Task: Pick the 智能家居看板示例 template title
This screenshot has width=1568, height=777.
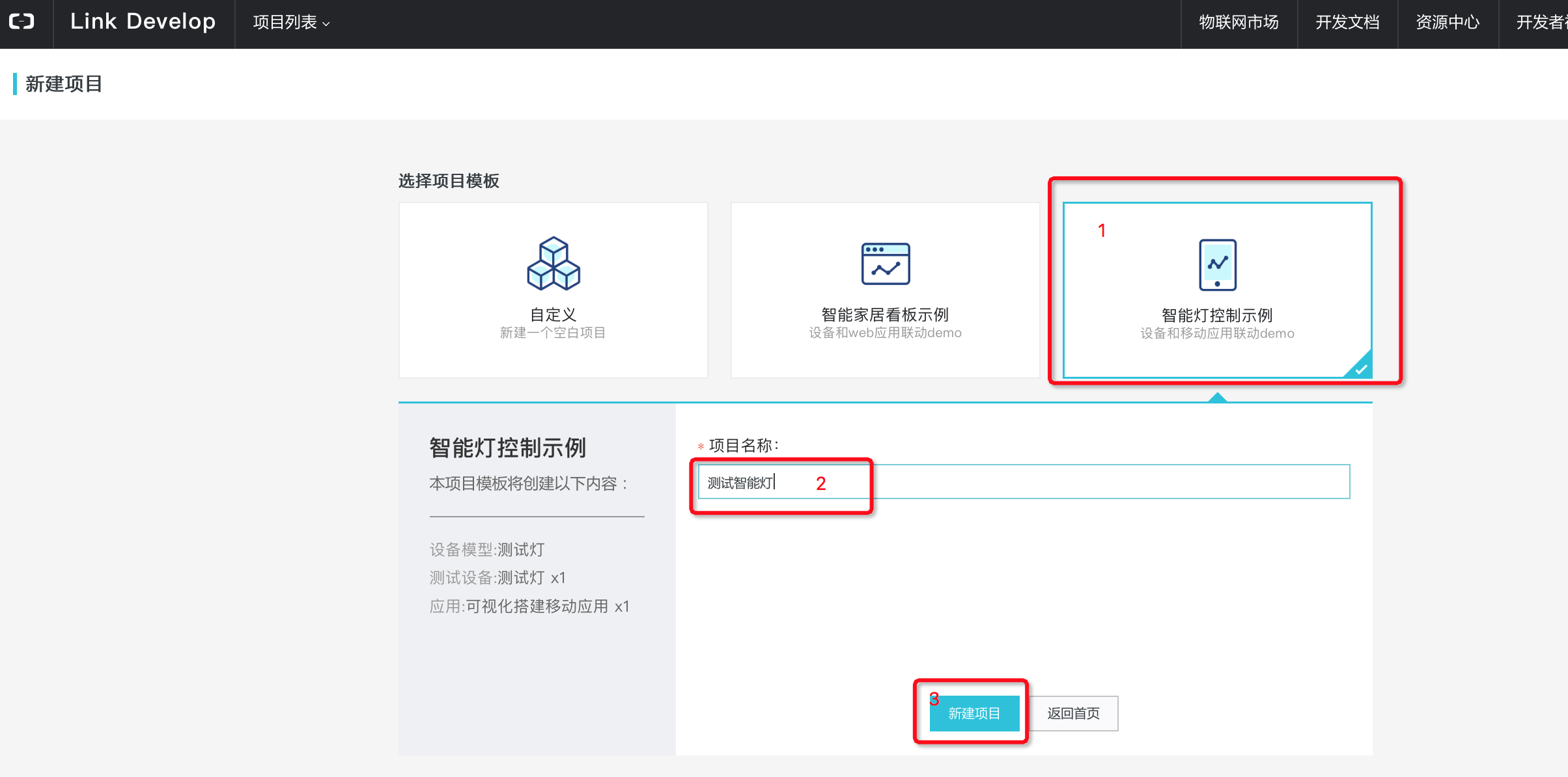Action: pos(885,315)
